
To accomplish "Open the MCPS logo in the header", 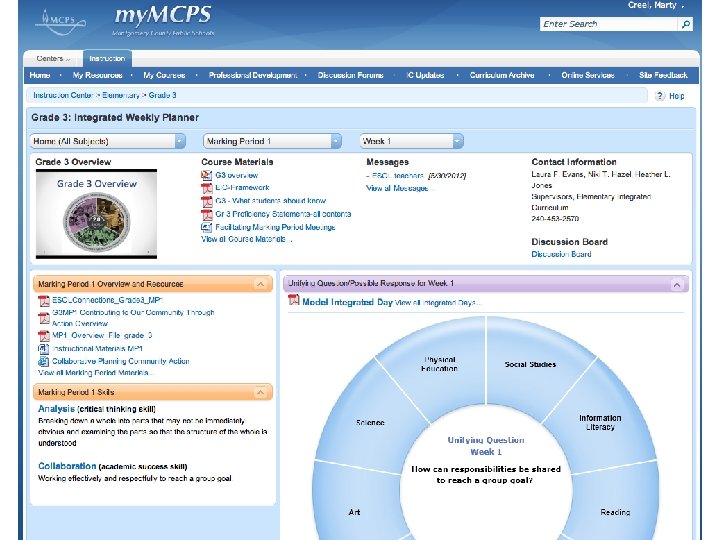I will 61,22.
